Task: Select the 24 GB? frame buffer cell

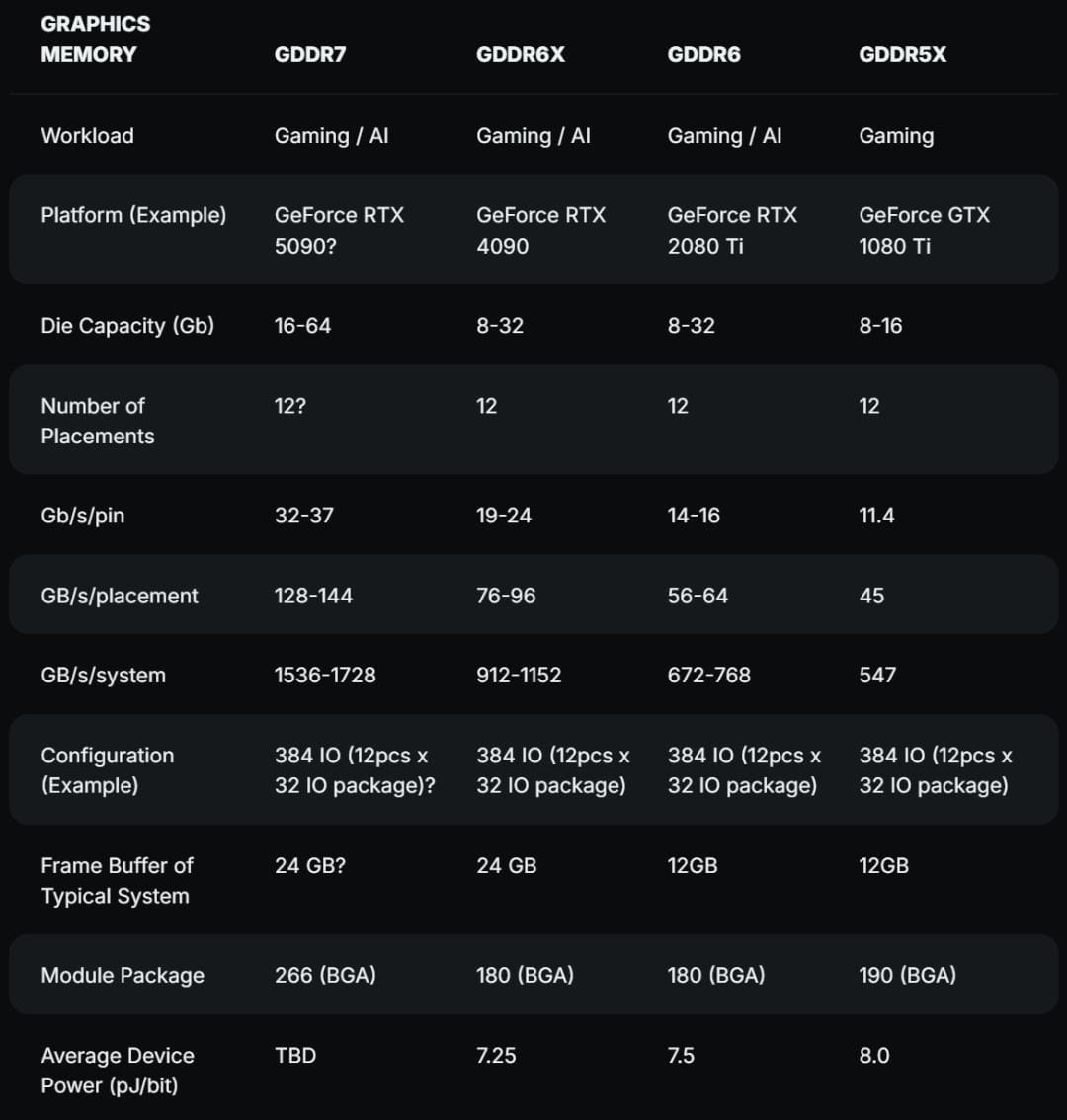Action: [310, 865]
